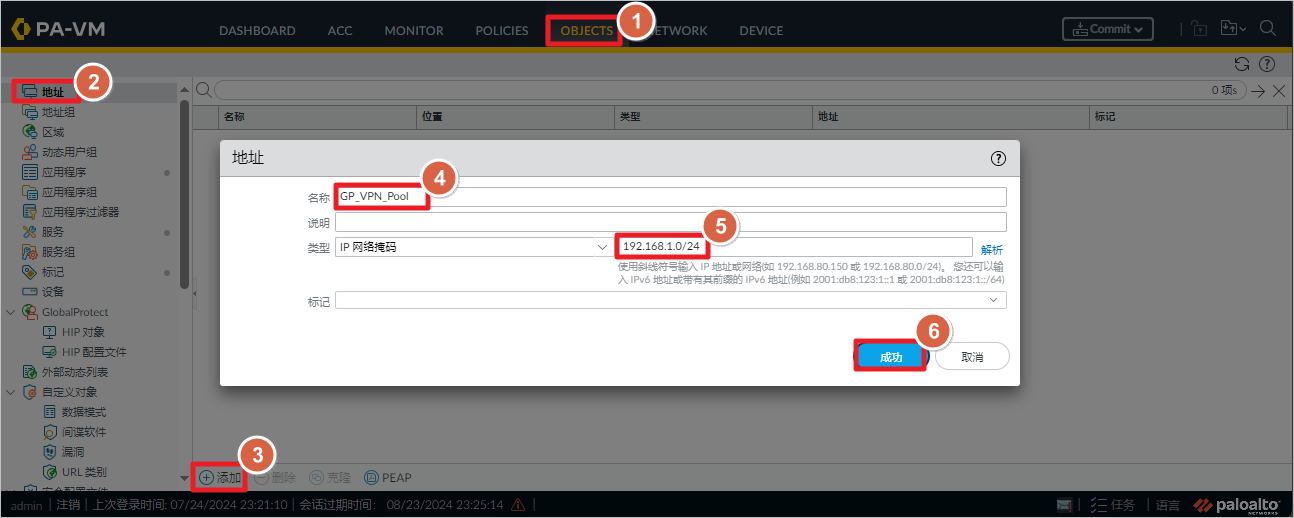The width and height of the screenshot is (1294, 518).
Task: Open the 应用程序过滤器 application filters icon
Action: pos(30,212)
